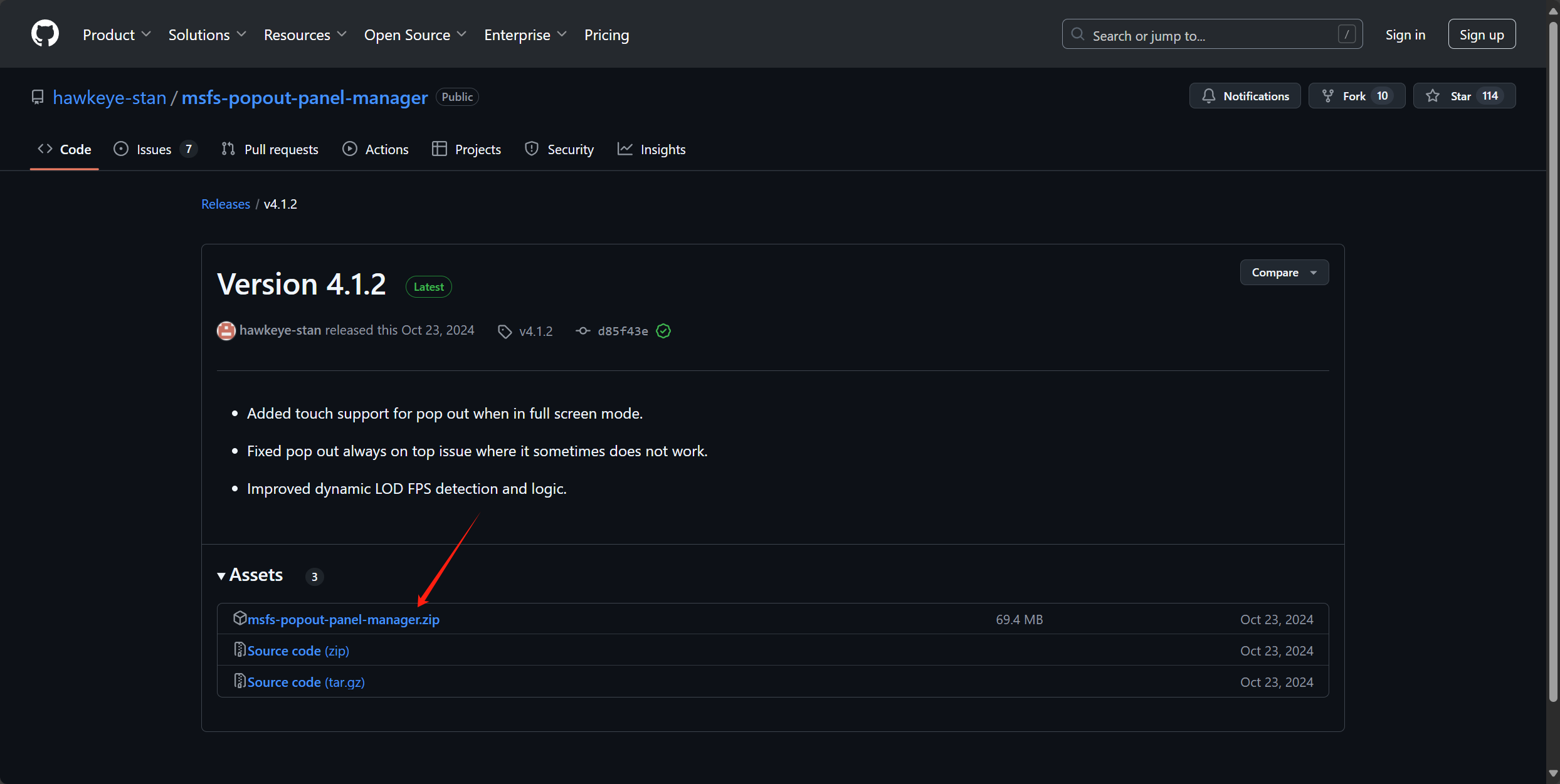Click the Insights graph icon
The width and height of the screenshot is (1560, 784).
625,149
